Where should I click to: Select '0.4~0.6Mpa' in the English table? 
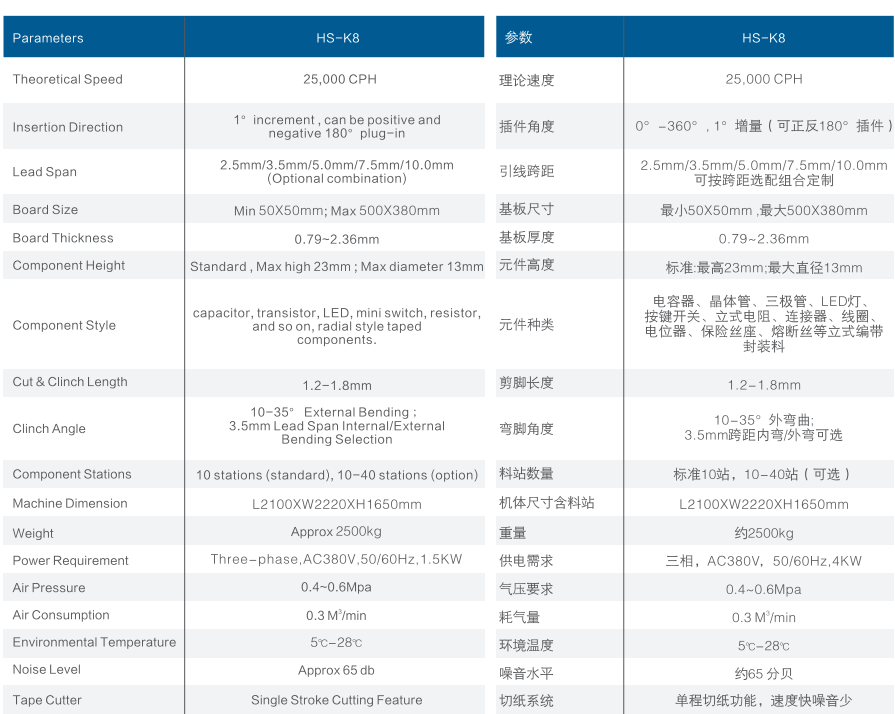[336, 587]
